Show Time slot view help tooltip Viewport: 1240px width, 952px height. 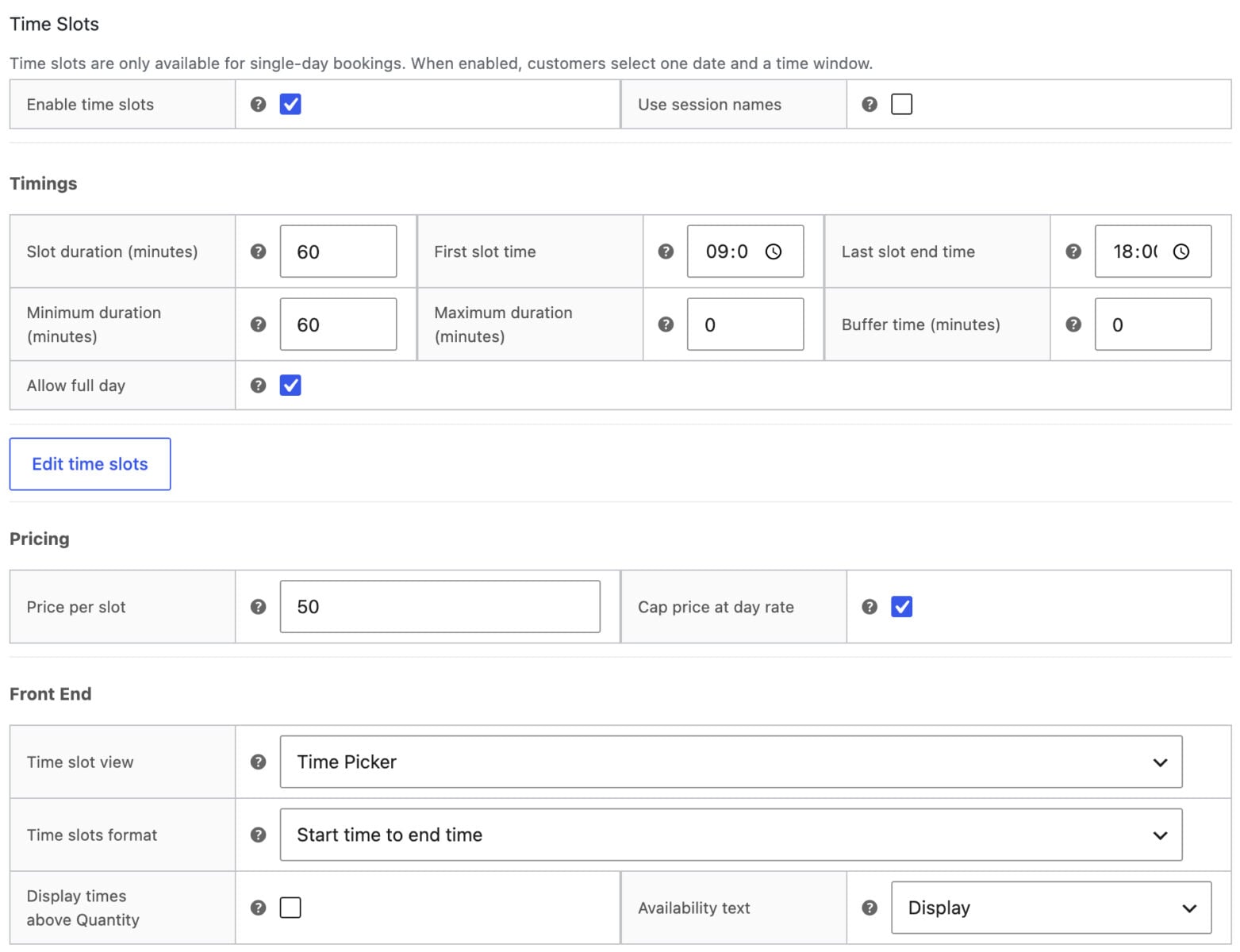pyautogui.click(x=258, y=762)
